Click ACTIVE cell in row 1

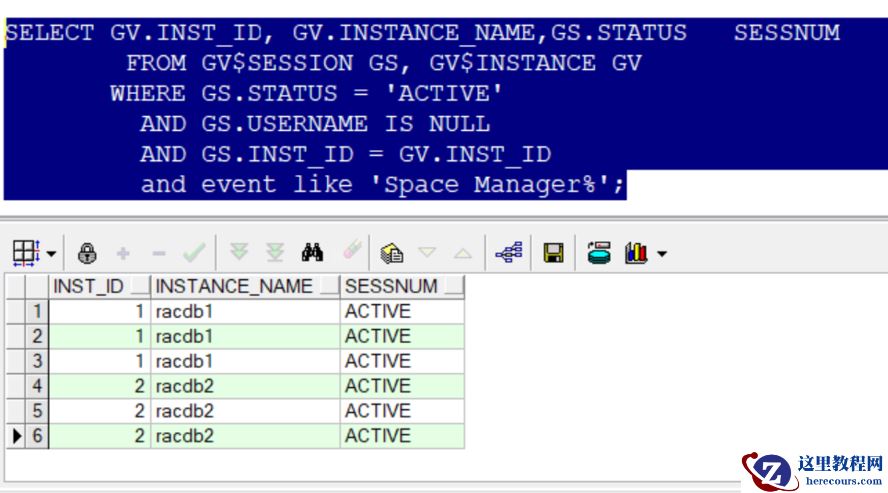(402, 311)
